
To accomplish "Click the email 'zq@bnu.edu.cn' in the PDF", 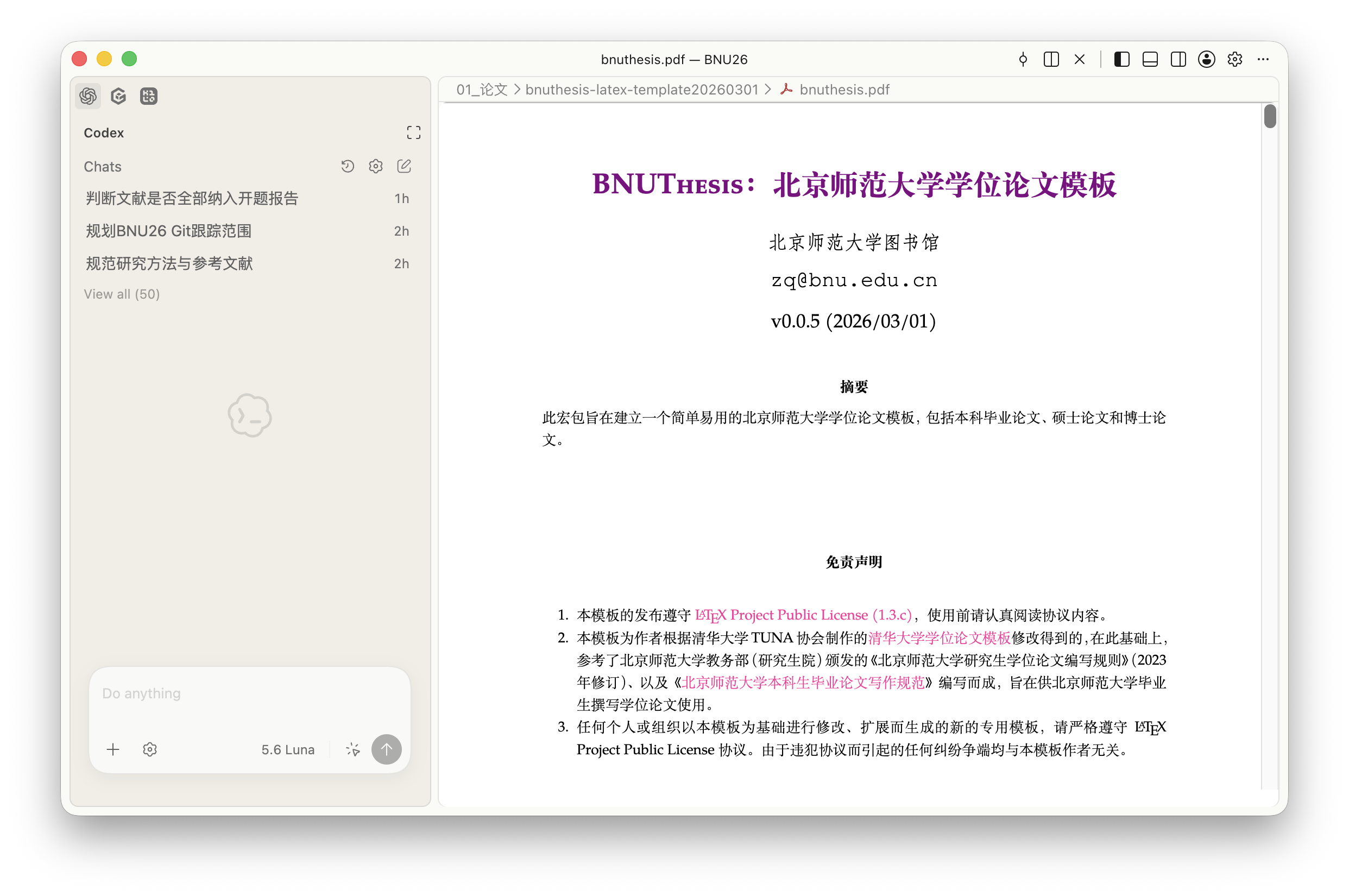I will click(854, 280).
